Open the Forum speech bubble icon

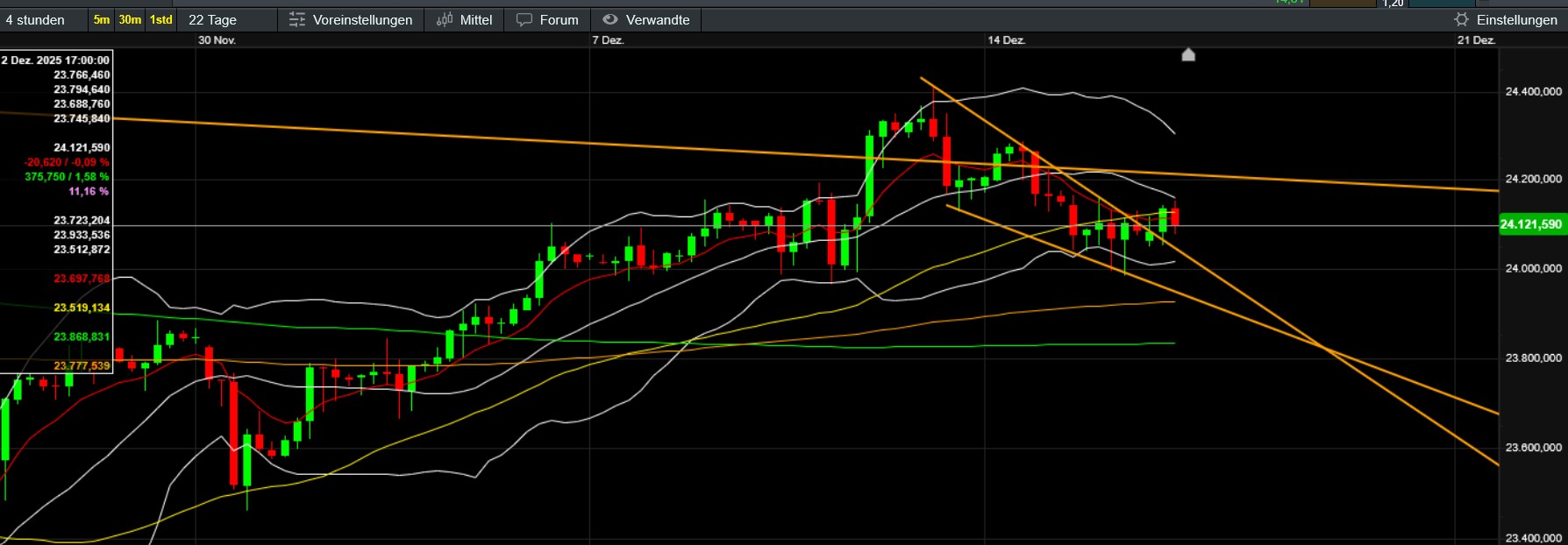point(524,19)
